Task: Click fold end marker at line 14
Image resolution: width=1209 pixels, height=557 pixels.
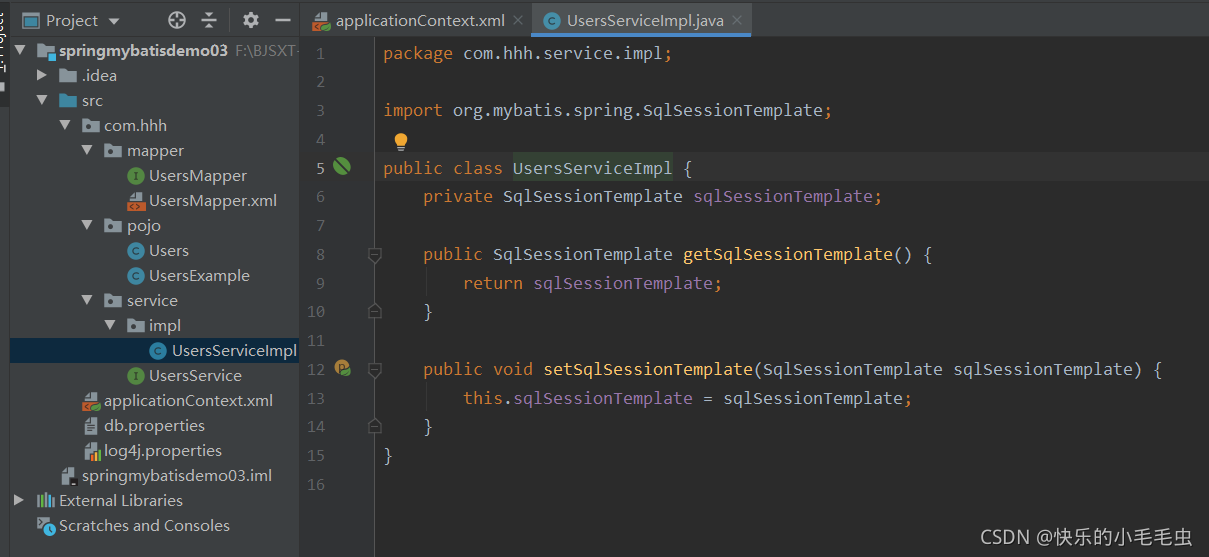Action: pyautogui.click(x=375, y=427)
